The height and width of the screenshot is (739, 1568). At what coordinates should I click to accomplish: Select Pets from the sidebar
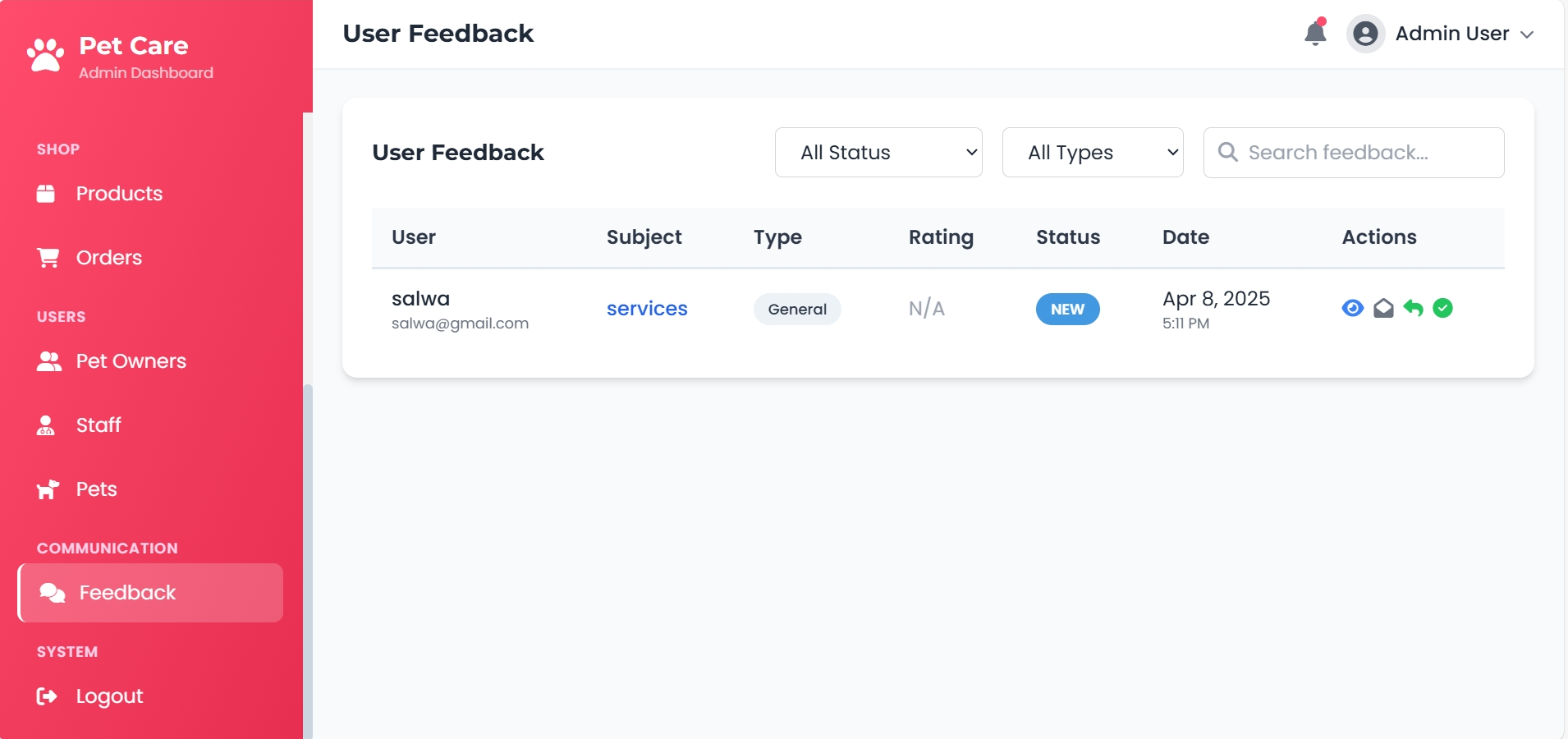(x=96, y=489)
